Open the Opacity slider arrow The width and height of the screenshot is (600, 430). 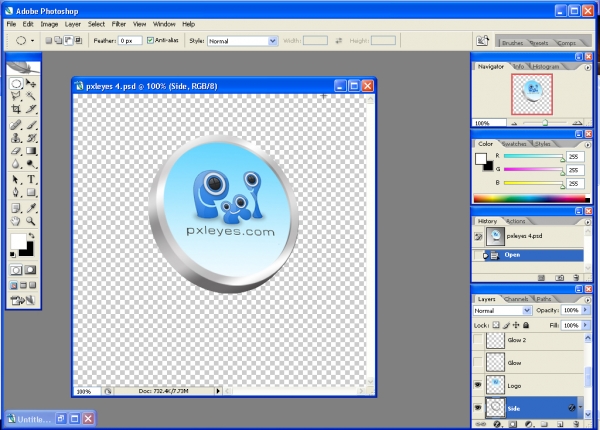point(585,310)
